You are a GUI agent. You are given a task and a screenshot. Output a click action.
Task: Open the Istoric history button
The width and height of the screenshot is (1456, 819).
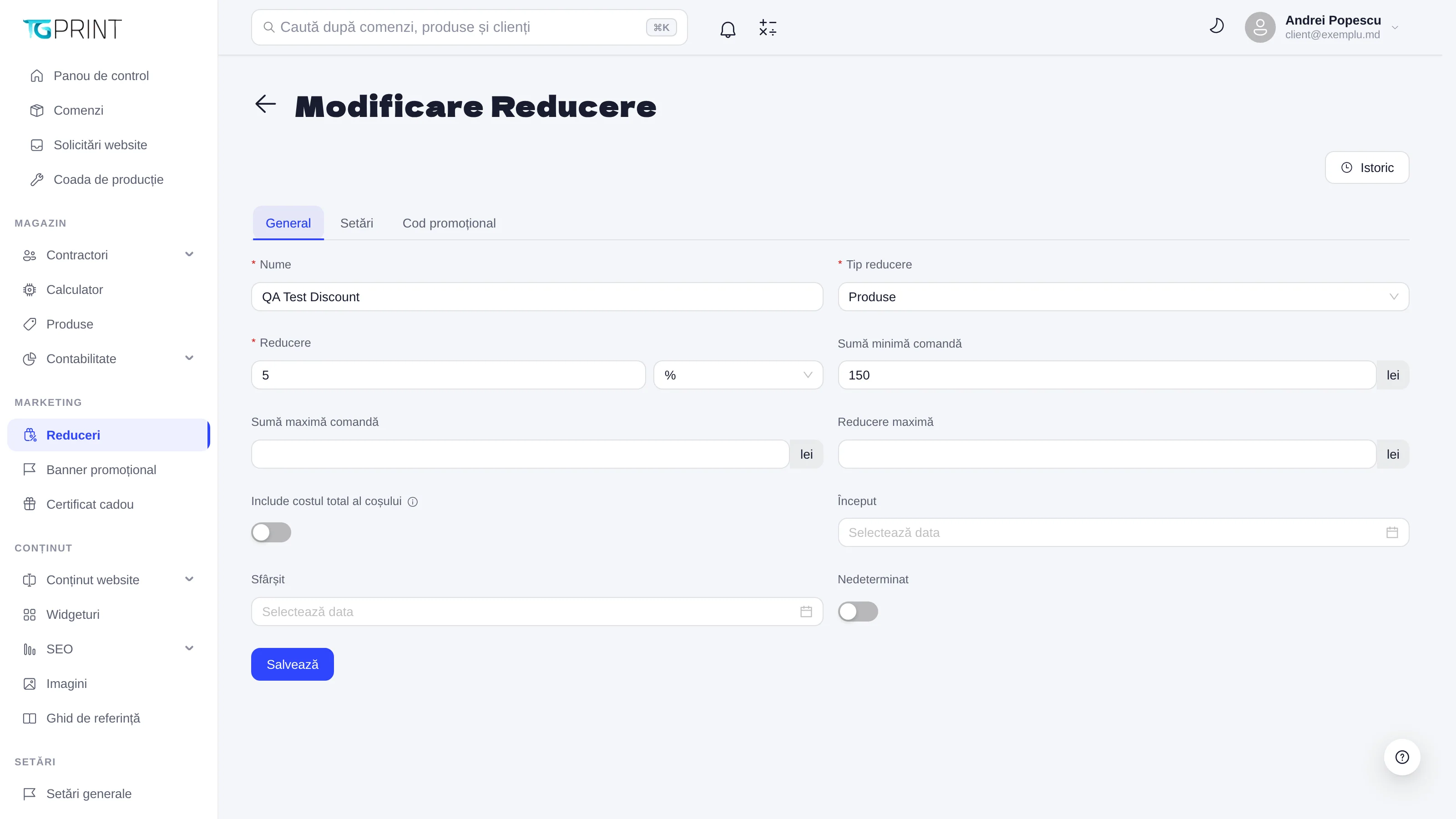click(x=1367, y=168)
